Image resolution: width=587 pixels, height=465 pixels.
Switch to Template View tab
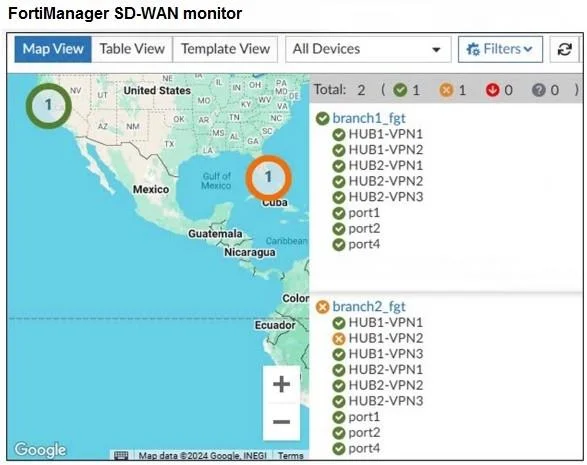(x=225, y=49)
